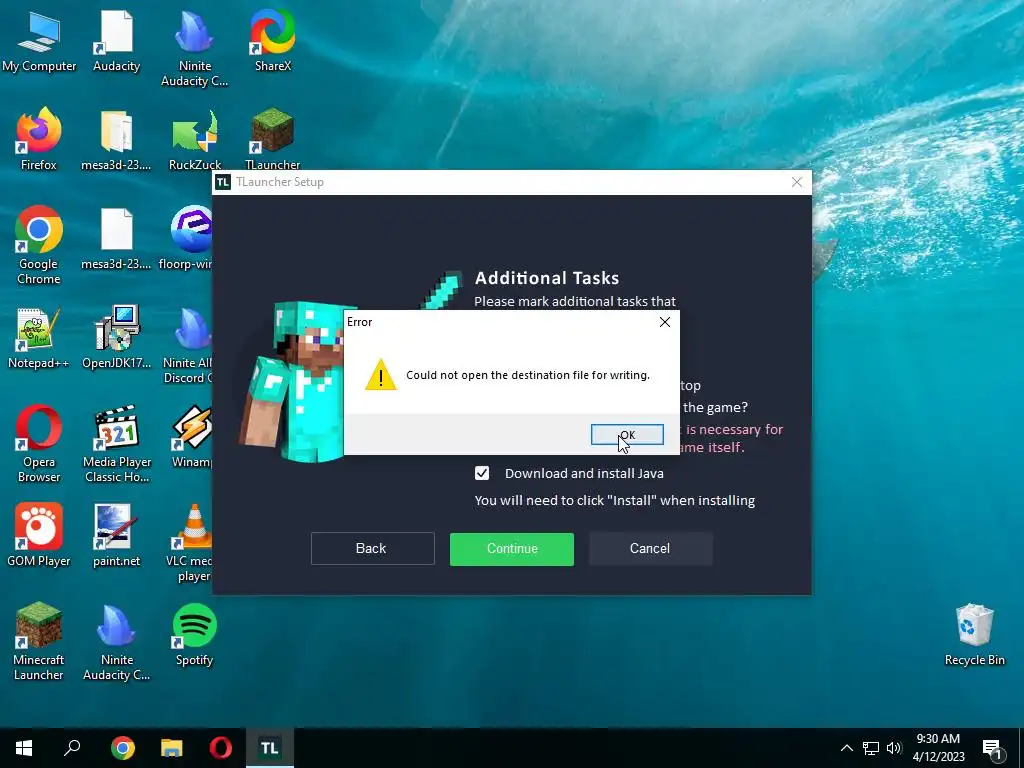The width and height of the screenshot is (1024, 768).
Task: Select GOM Player desktop icon
Action: coord(39,536)
